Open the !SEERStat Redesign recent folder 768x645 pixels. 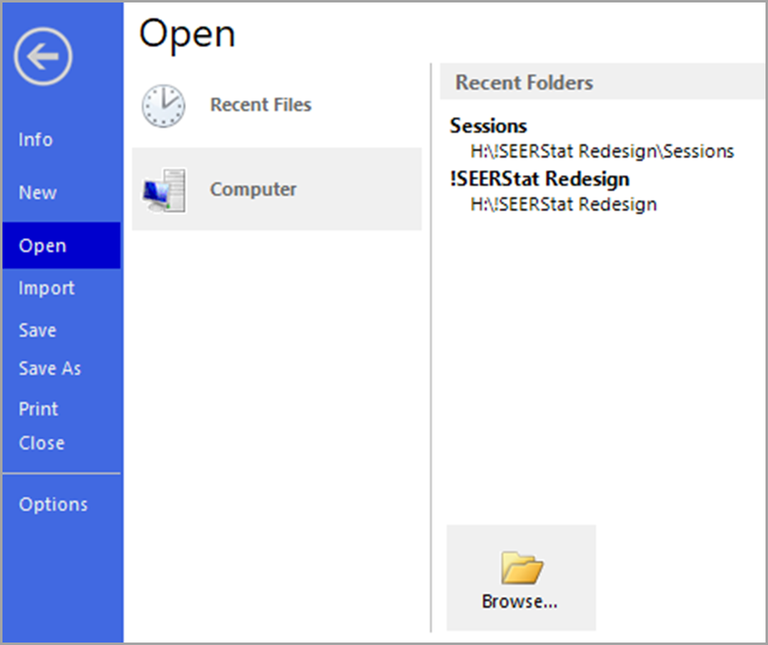pyautogui.click(x=540, y=180)
